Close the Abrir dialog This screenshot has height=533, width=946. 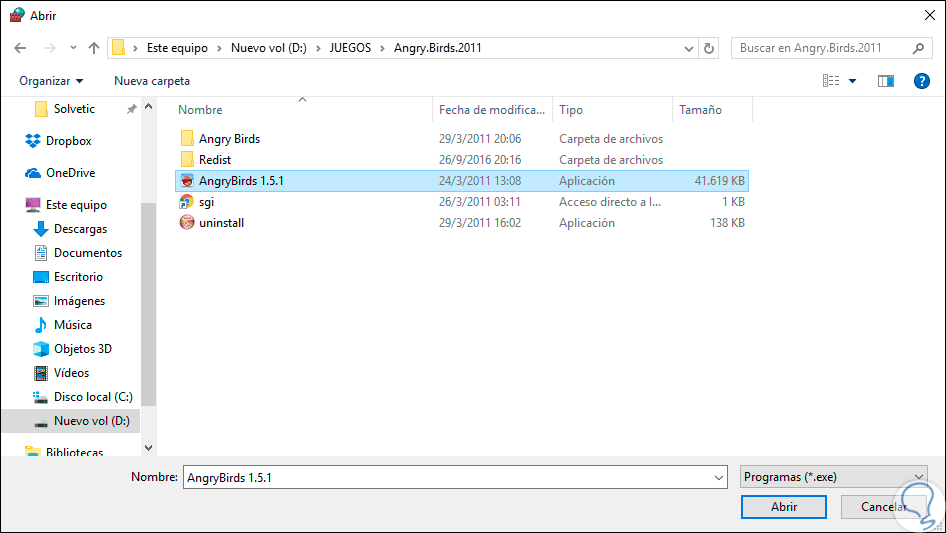pos(930,15)
